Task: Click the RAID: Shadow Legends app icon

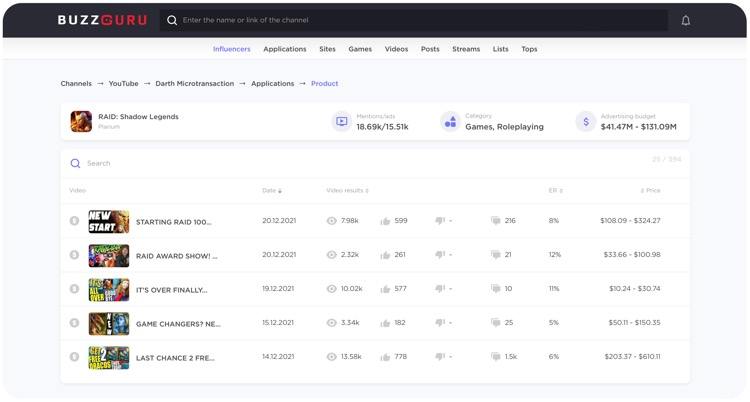Action: click(81, 121)
